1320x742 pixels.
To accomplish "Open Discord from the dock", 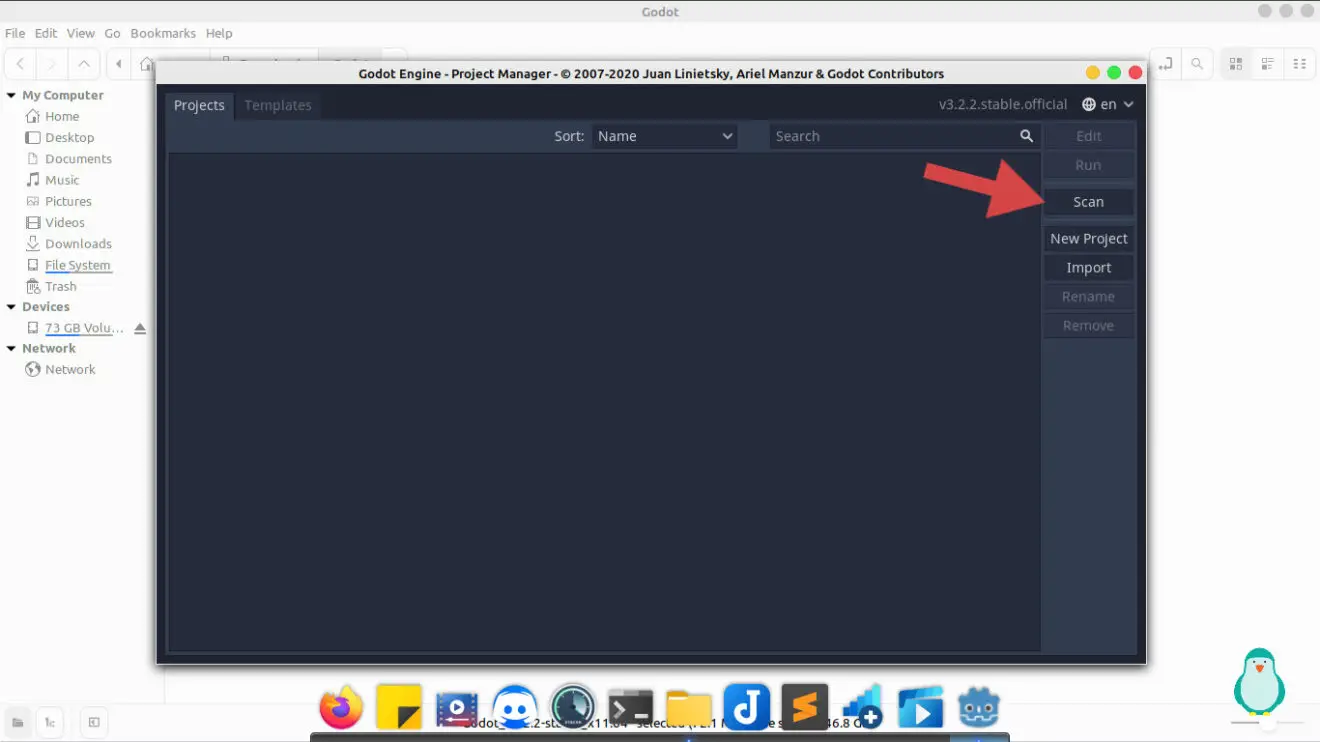I will tap(515, 709).
